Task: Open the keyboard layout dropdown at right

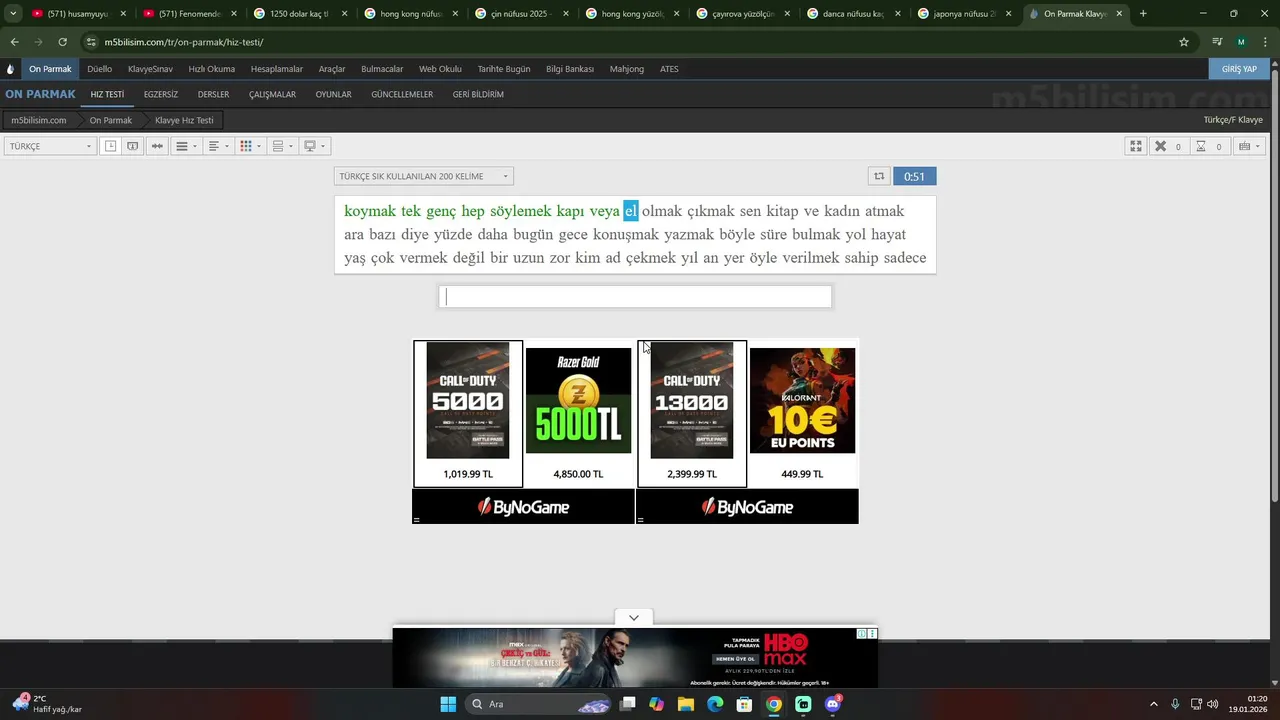Action: pos(1249,146)
